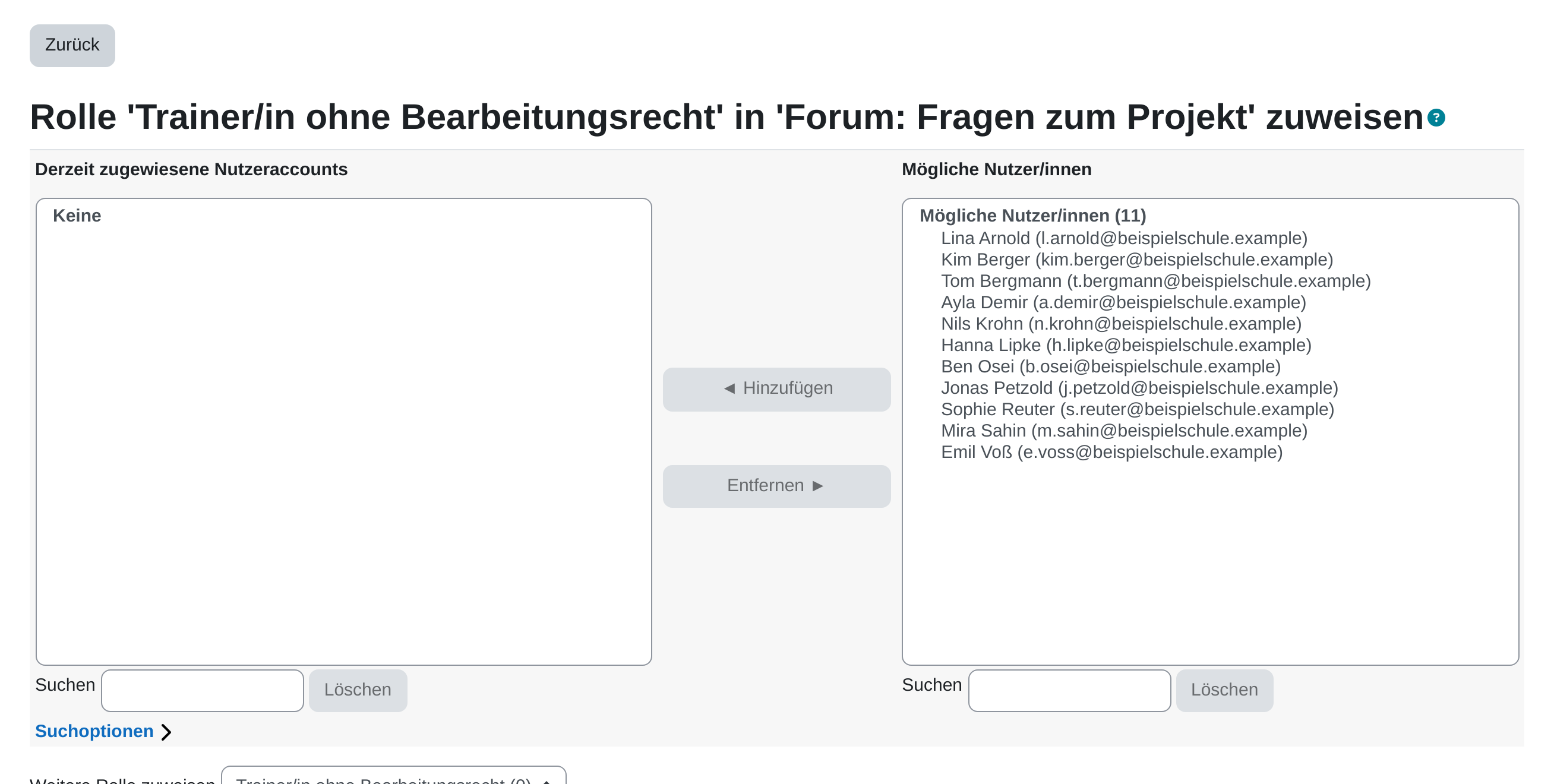
Task: Click the 'Mögliche Nutzer/innen (11)' group header
Action: point(1032,216)
